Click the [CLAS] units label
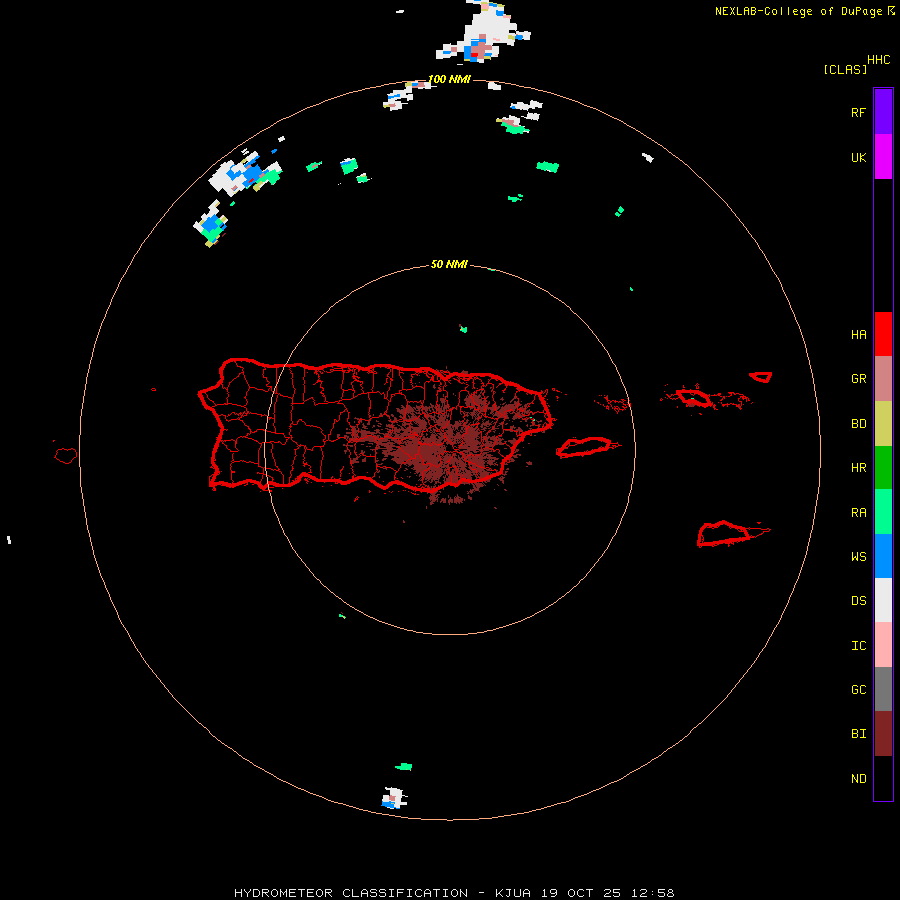 tap(845, 69)
